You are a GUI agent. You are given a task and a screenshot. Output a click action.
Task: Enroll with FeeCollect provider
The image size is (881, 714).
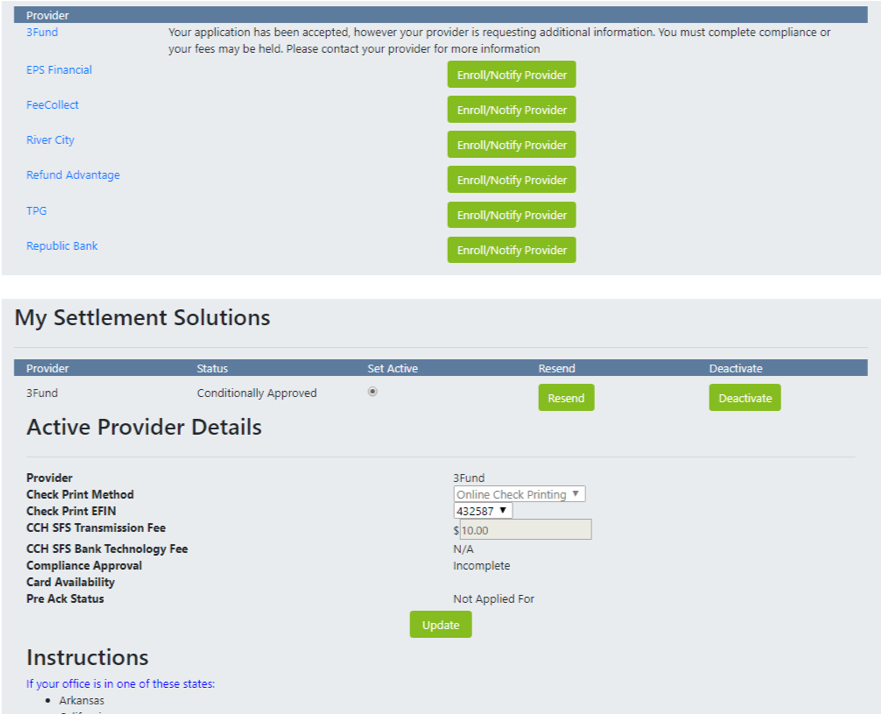point(511,109)
